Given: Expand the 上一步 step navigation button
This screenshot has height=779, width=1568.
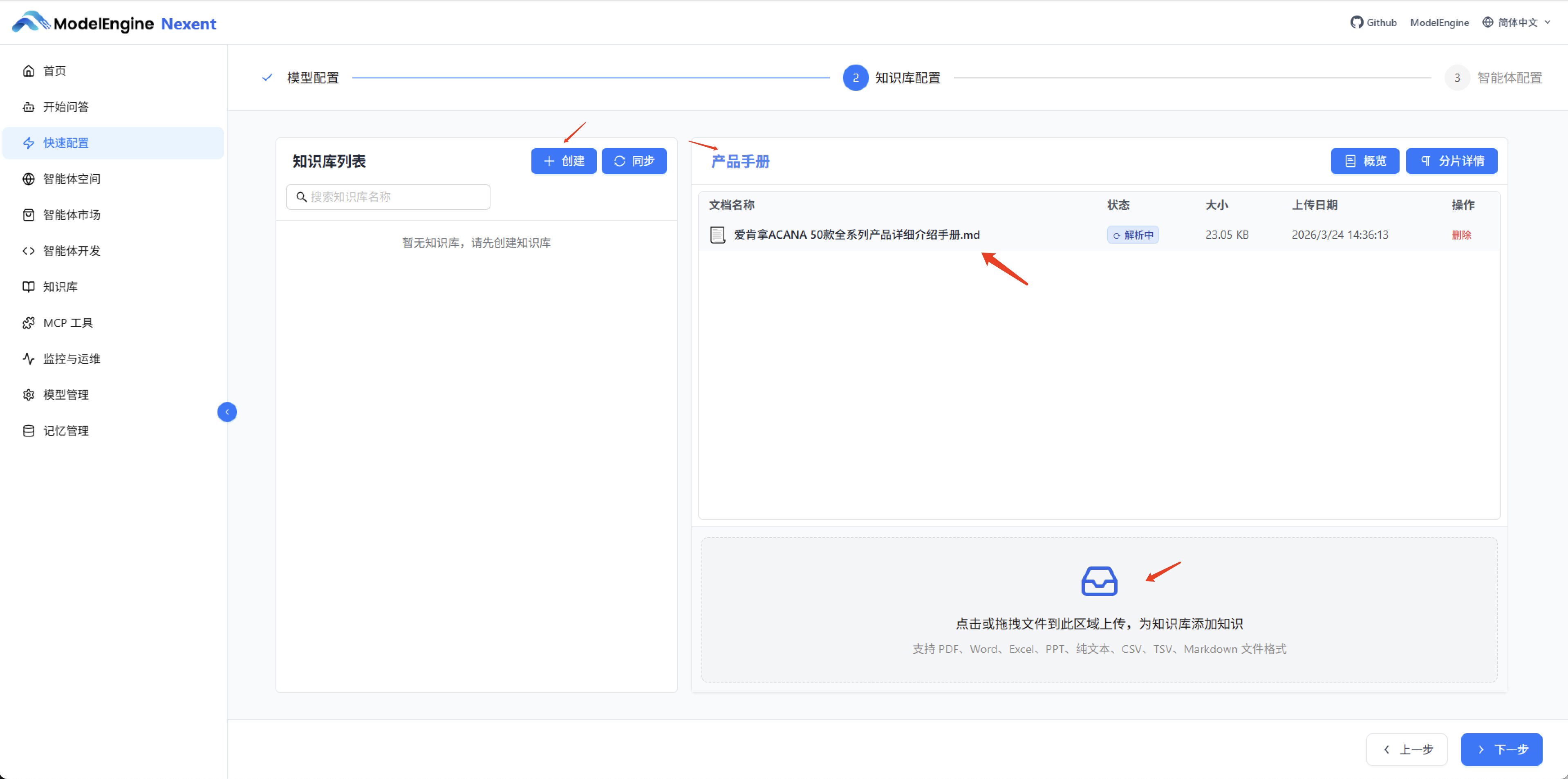Looking at the screenshot, I should [x=1406, y=749].
